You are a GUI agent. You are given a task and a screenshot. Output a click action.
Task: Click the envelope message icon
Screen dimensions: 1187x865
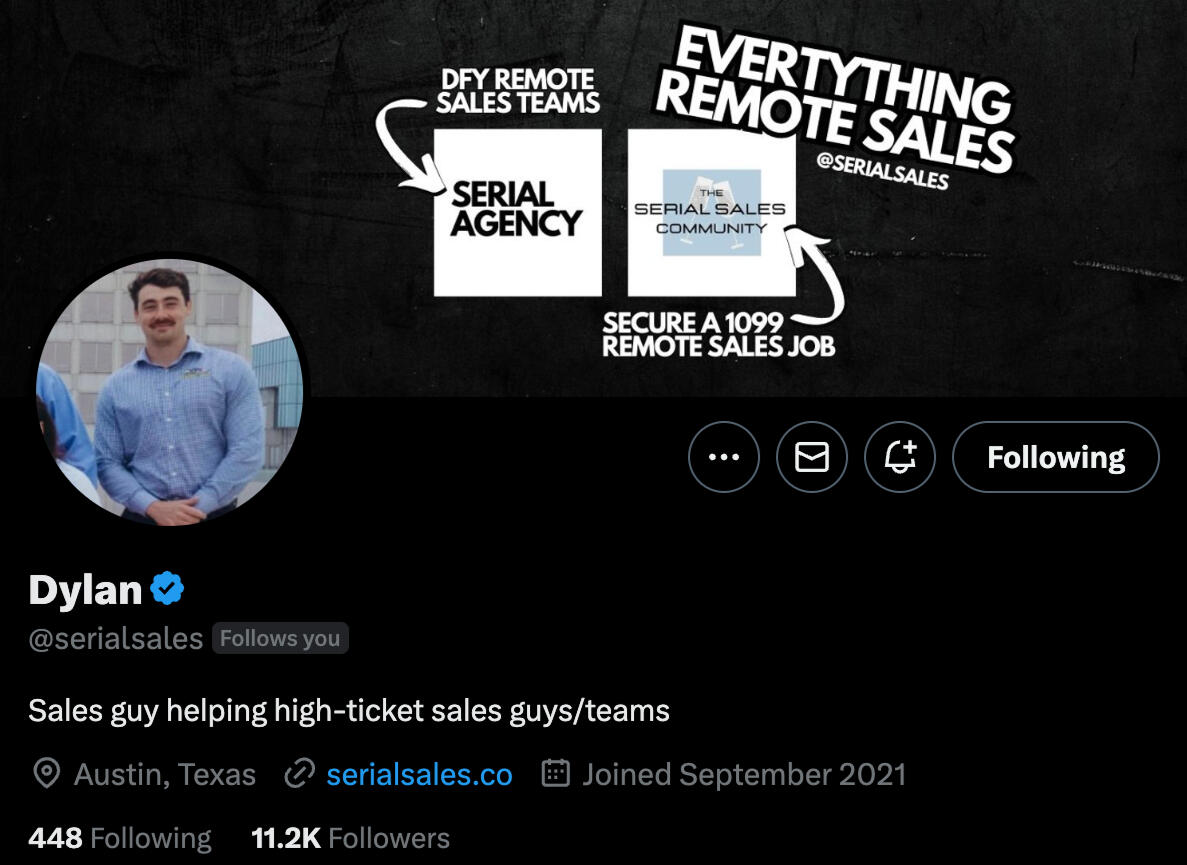tap(811, 457)
